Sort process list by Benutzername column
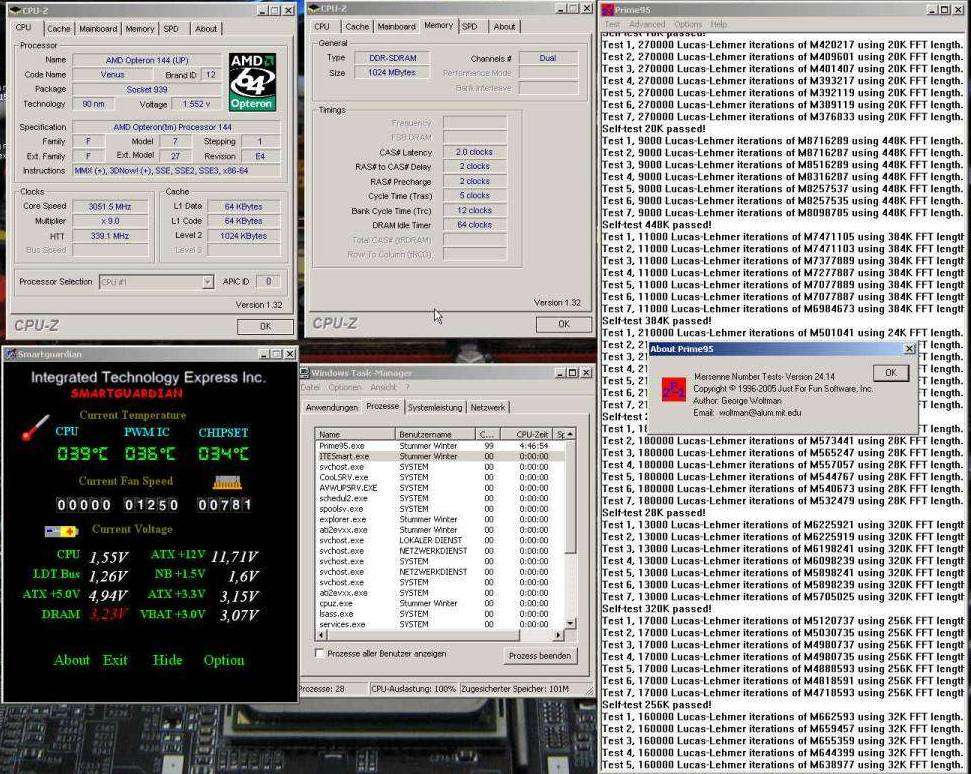Screen dimensions: 971x774 435,434
